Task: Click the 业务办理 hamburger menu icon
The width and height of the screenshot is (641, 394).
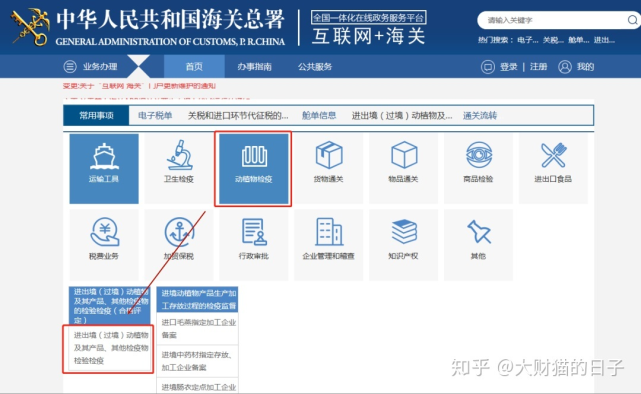Action: click(x=70, y=66)
